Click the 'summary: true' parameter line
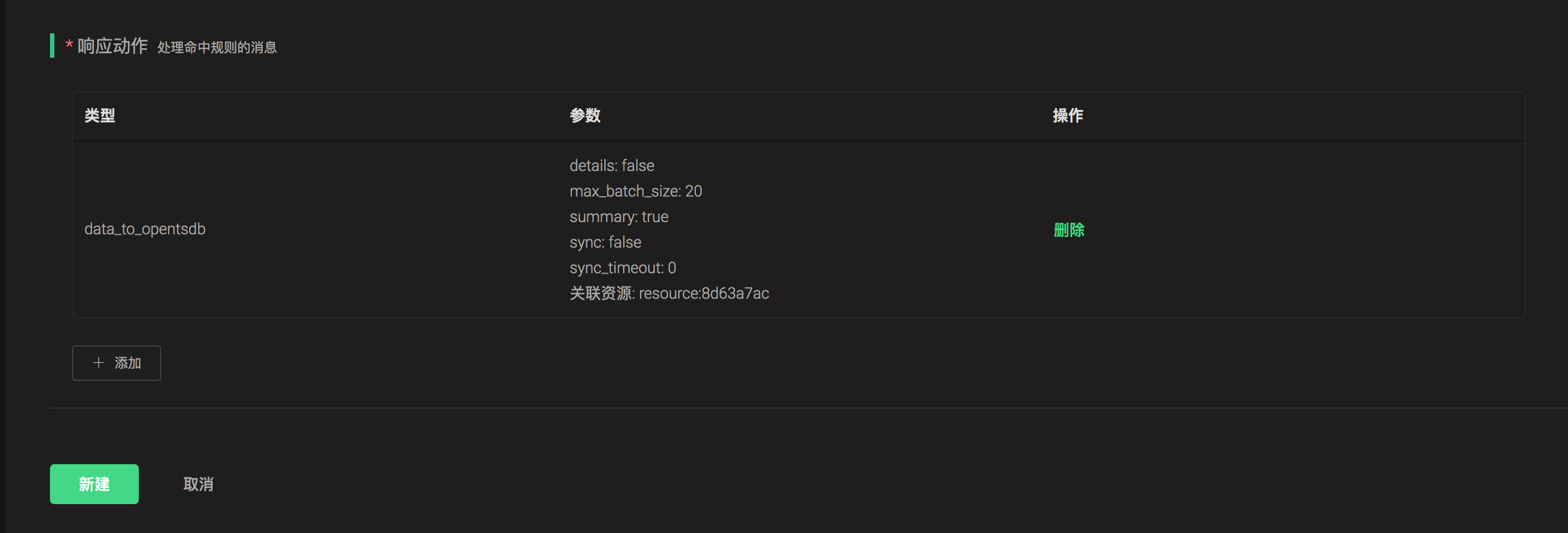 (619, 217)
